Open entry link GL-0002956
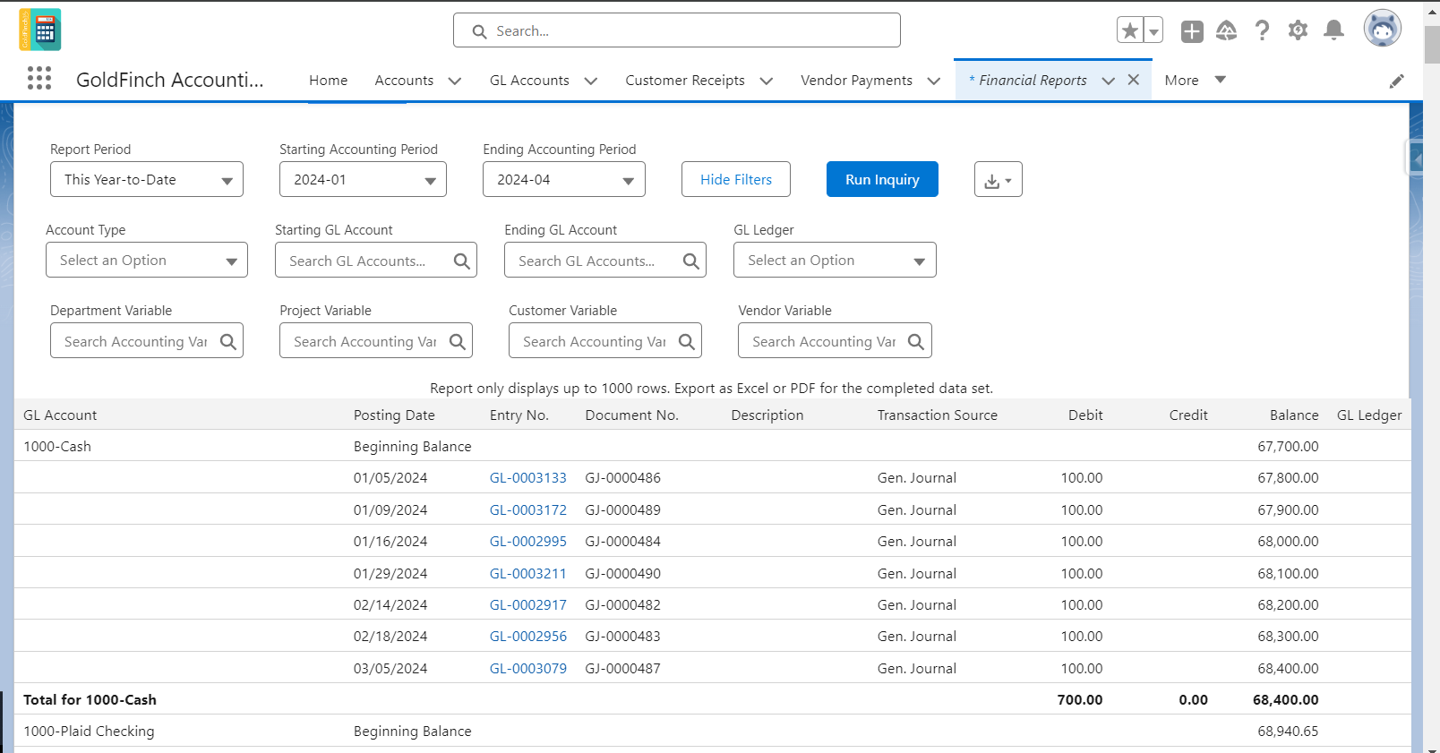This screenshot has width=1440, height=753. pyautogui.click(x=528, y=636)
